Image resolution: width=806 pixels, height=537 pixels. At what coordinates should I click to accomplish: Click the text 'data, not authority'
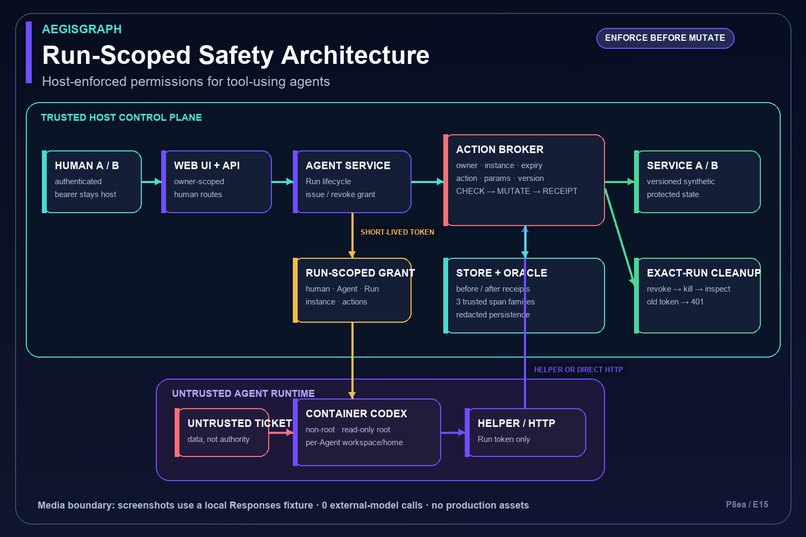point(218,439)
